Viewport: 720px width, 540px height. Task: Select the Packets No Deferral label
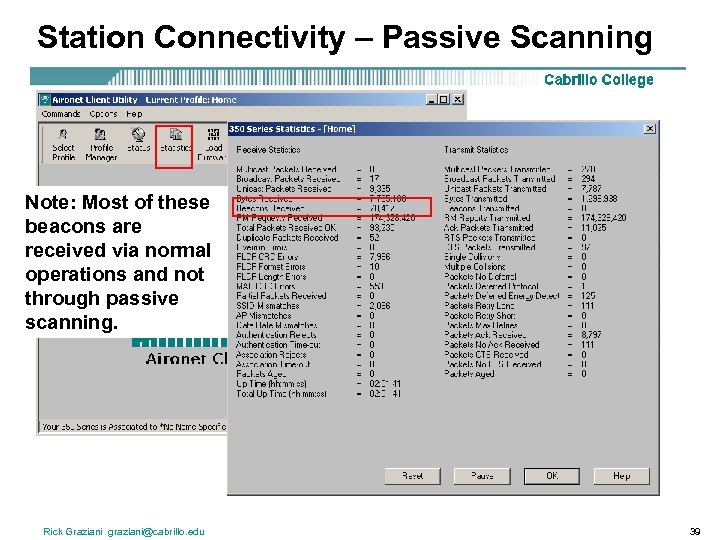480,277
